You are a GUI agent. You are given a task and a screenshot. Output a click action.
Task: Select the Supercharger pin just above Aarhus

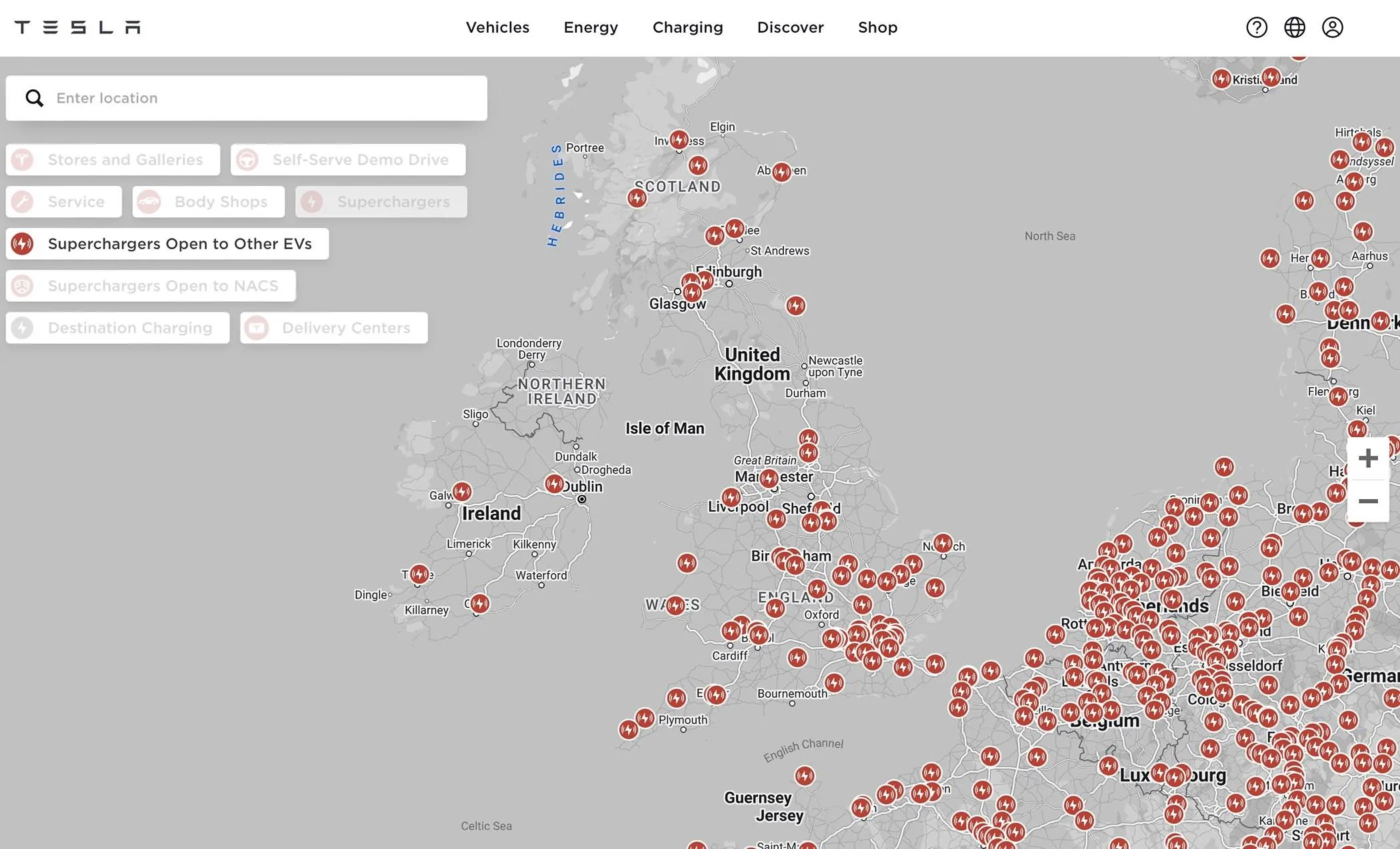click(1363, 231)
